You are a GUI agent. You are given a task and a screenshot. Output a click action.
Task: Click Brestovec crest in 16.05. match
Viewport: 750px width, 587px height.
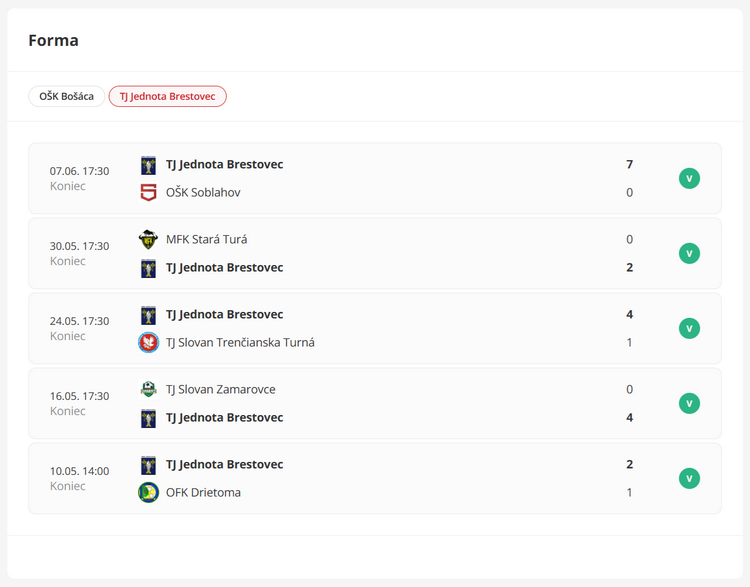click(x=148, y=418)
